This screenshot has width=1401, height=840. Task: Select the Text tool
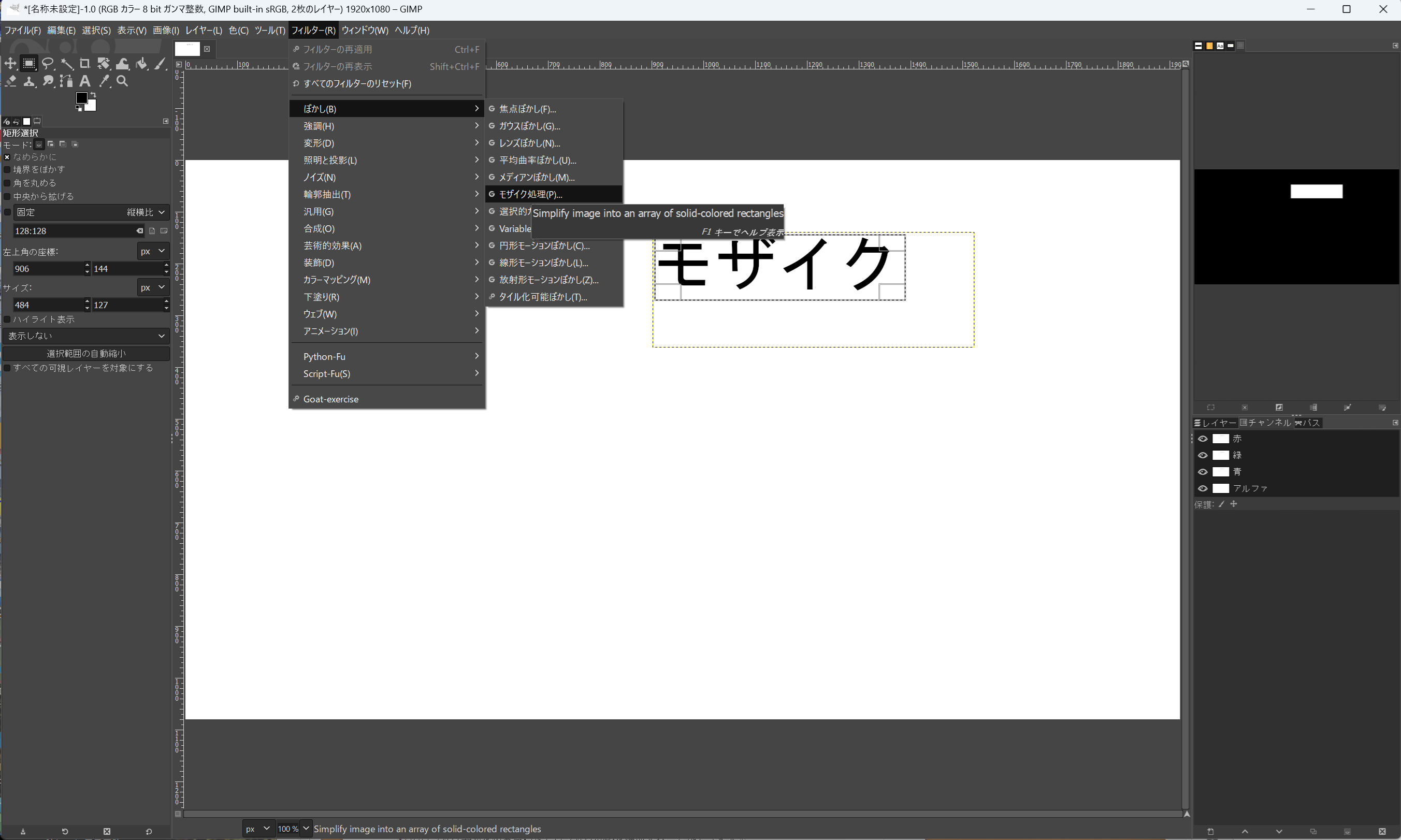tap(85, 81)
